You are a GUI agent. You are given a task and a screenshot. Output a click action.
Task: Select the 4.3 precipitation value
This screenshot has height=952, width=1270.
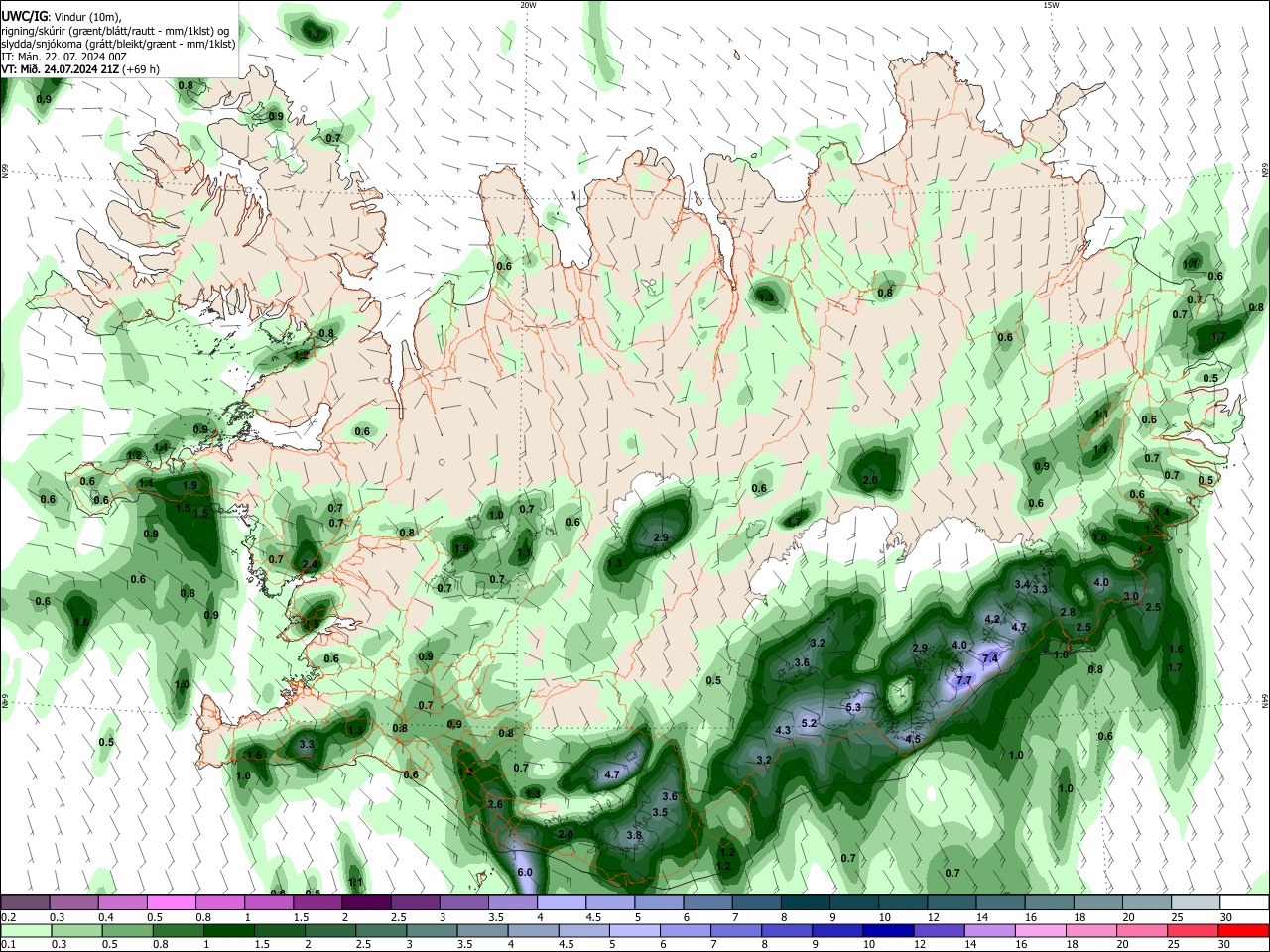point(782,730)
